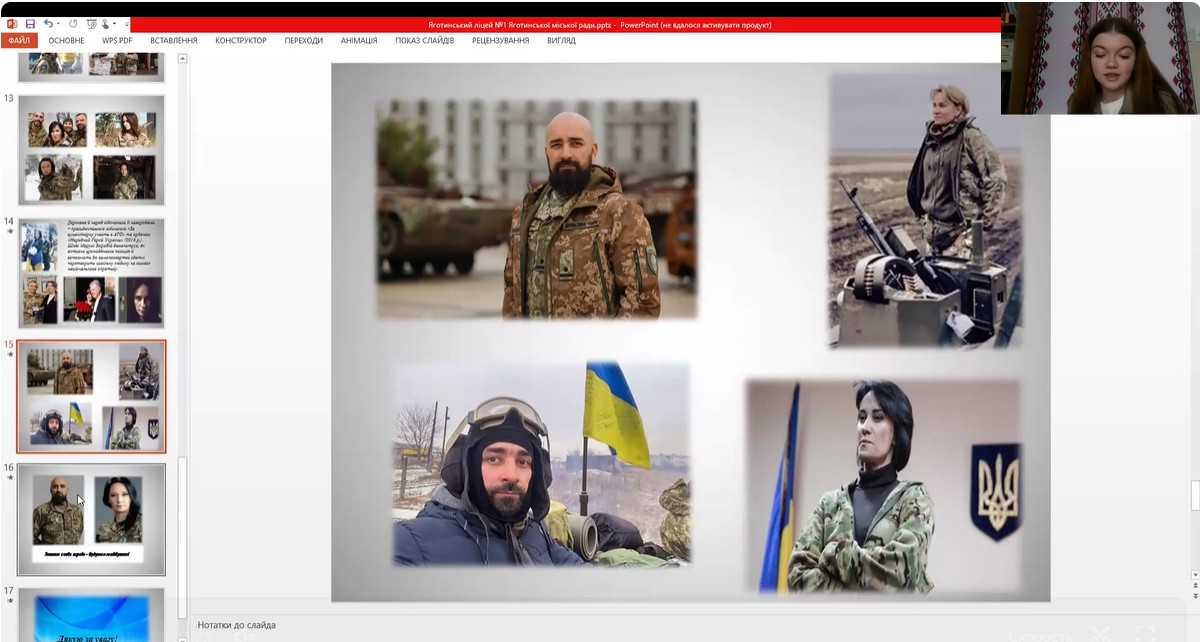This screenshot has width=1200, height=642.
Task: Click the Undo arrow icon
Action: [x=47, y=23]
